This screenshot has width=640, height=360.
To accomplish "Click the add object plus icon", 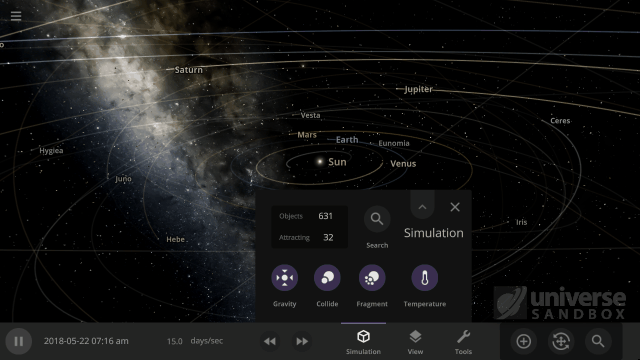I will pyautogui.click(x=523, y=341).
